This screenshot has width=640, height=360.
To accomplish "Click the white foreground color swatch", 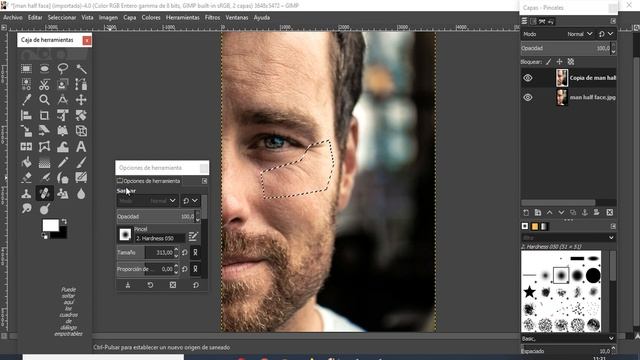I will point(51,225).
